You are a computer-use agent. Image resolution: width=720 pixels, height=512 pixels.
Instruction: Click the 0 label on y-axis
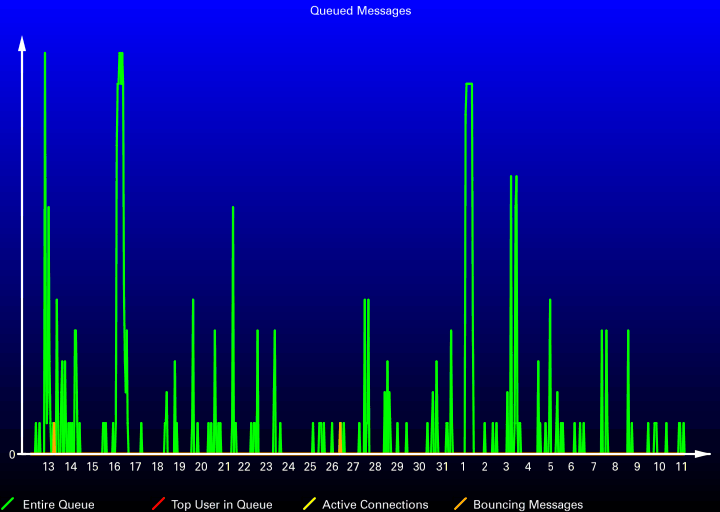(12, 454)
